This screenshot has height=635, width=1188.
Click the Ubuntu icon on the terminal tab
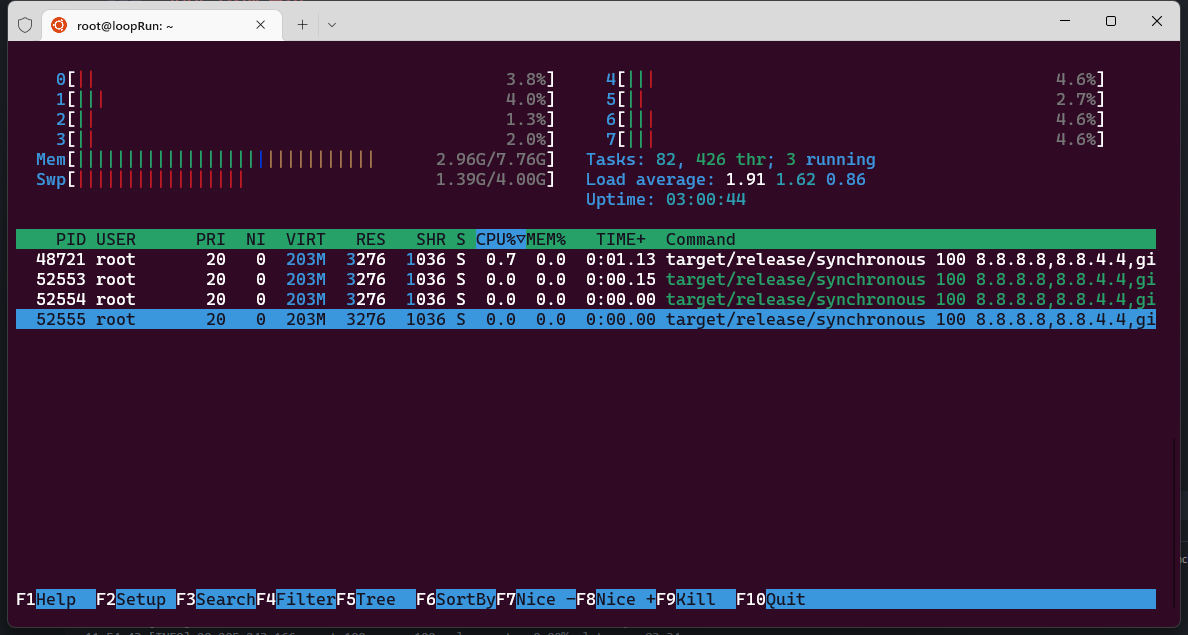[x=58, y=25]
